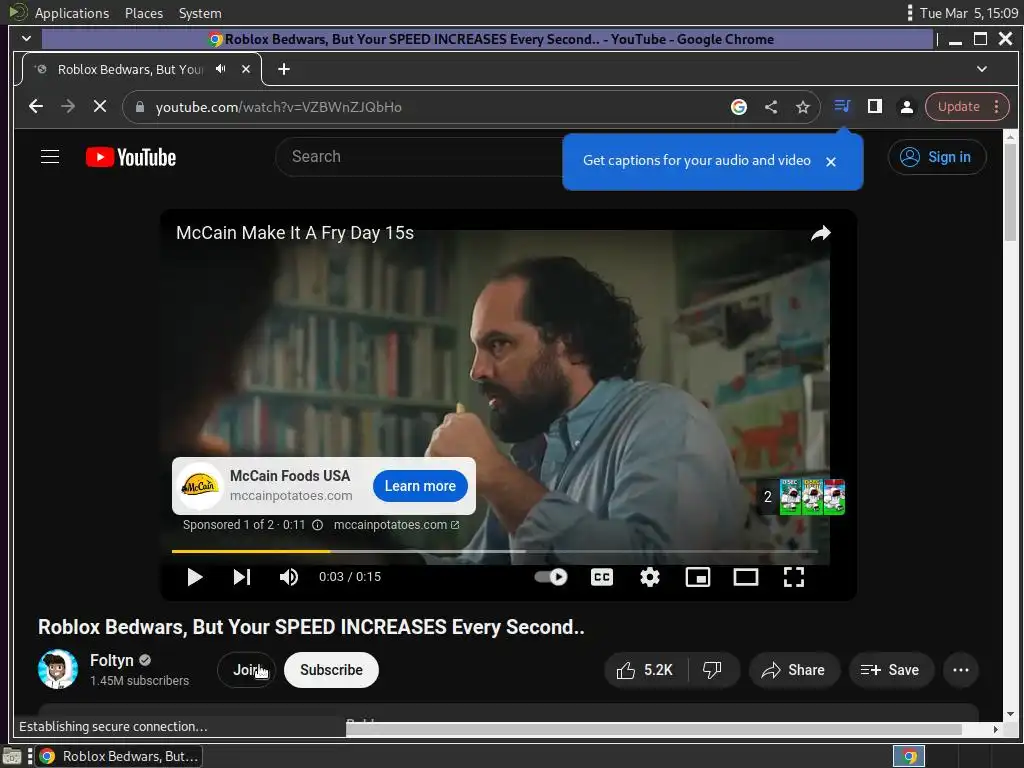Like the video
Screen dimensions: 1024x768
(645, 670)
